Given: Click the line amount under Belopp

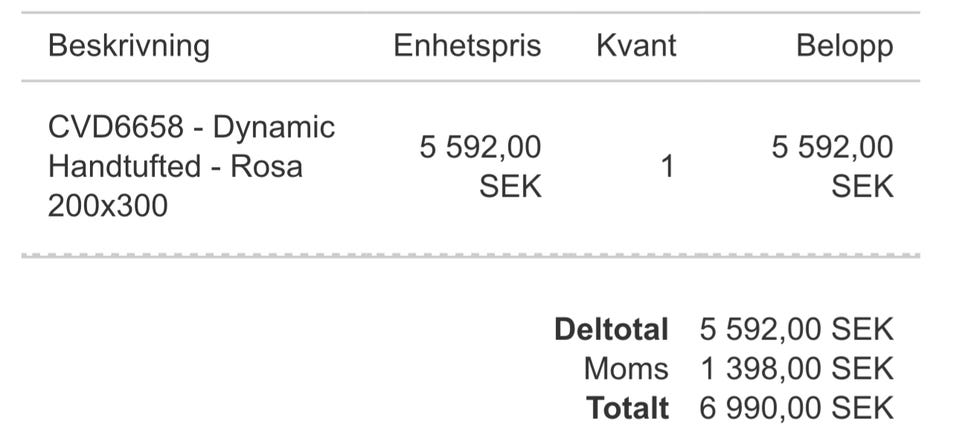Looking at the screenshot, I should (x=832, y=148).
